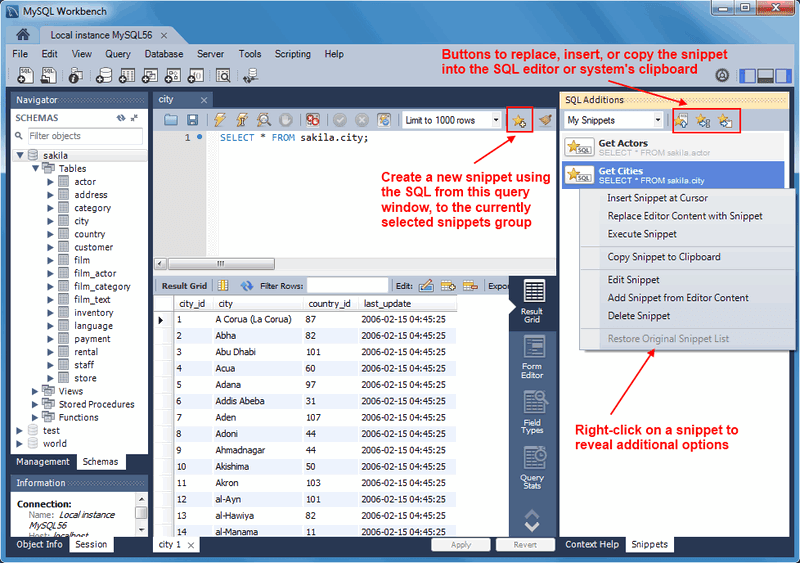Image resolution: width=800 pixels, height=563 pixels.
Task: Open file icon in query editor
Action: click(171, 120)
